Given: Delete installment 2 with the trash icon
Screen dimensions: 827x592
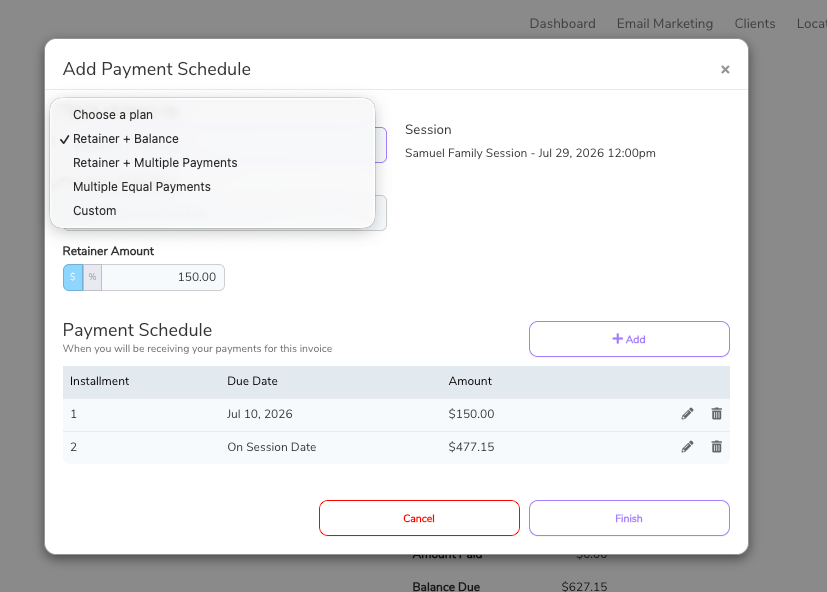Looking at the screenshot, I should click(716, 447).
